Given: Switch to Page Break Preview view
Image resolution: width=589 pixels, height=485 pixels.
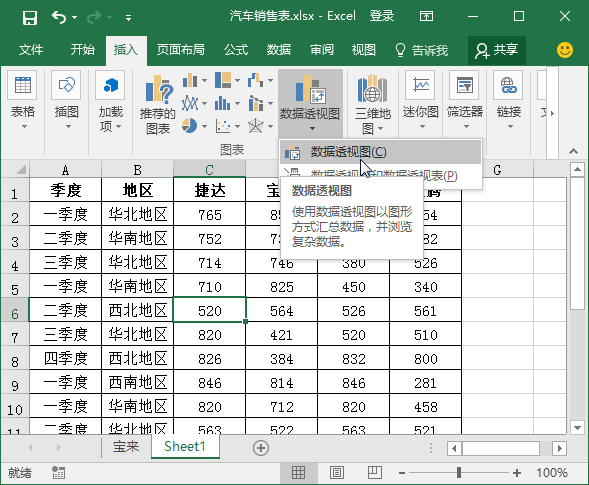Looking at the screenshot, I should [375, 473].
